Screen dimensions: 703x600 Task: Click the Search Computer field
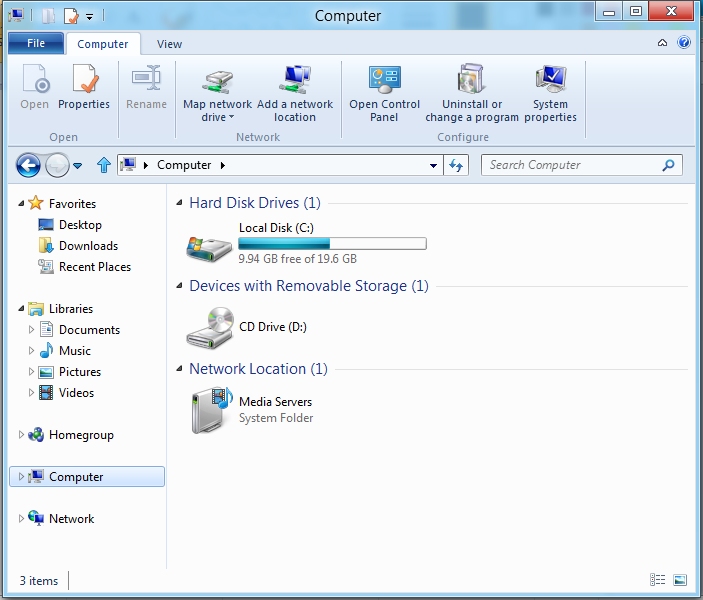581,165
